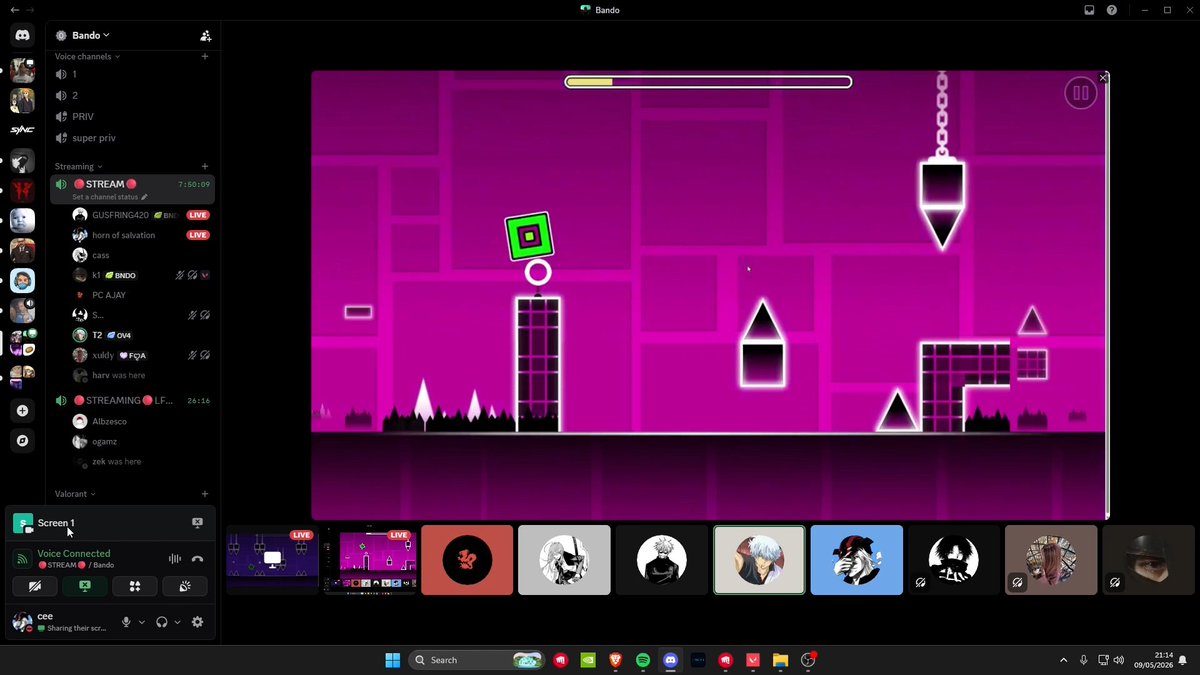The width and height of the screenshot is (1200, 675).
Task: Click LIVE badge next to GUSFRING420
Action: click(198, 215)
